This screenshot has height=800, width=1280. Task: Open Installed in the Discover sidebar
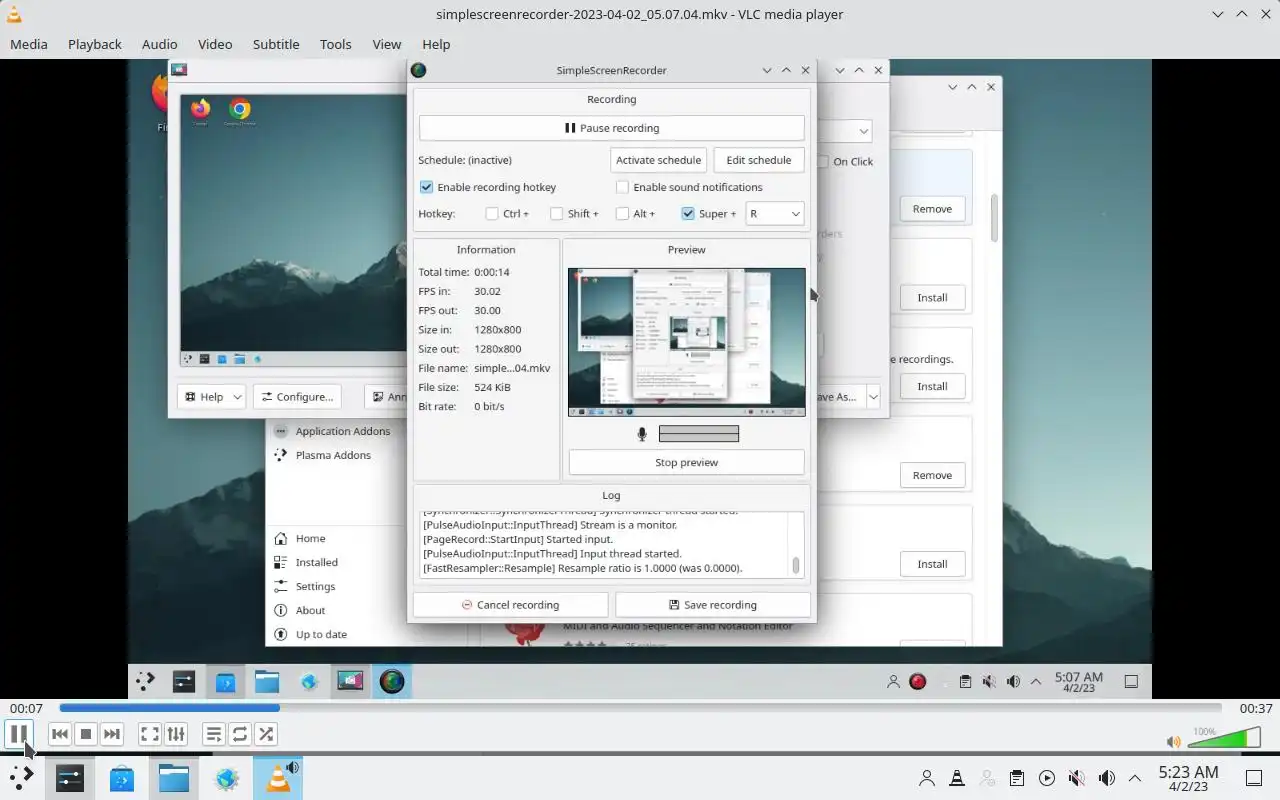click(x=316, y=563)
